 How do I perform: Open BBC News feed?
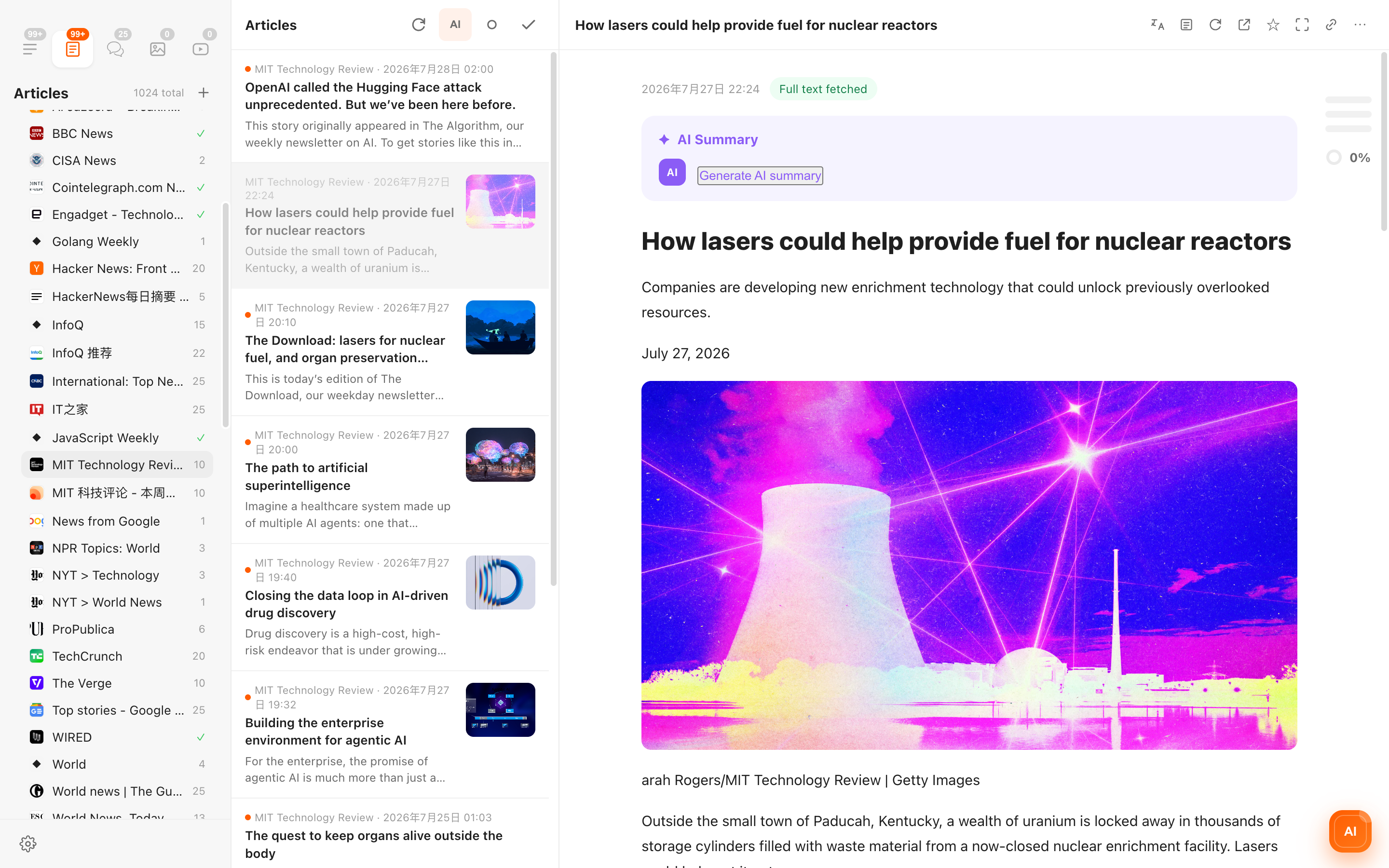118,133
